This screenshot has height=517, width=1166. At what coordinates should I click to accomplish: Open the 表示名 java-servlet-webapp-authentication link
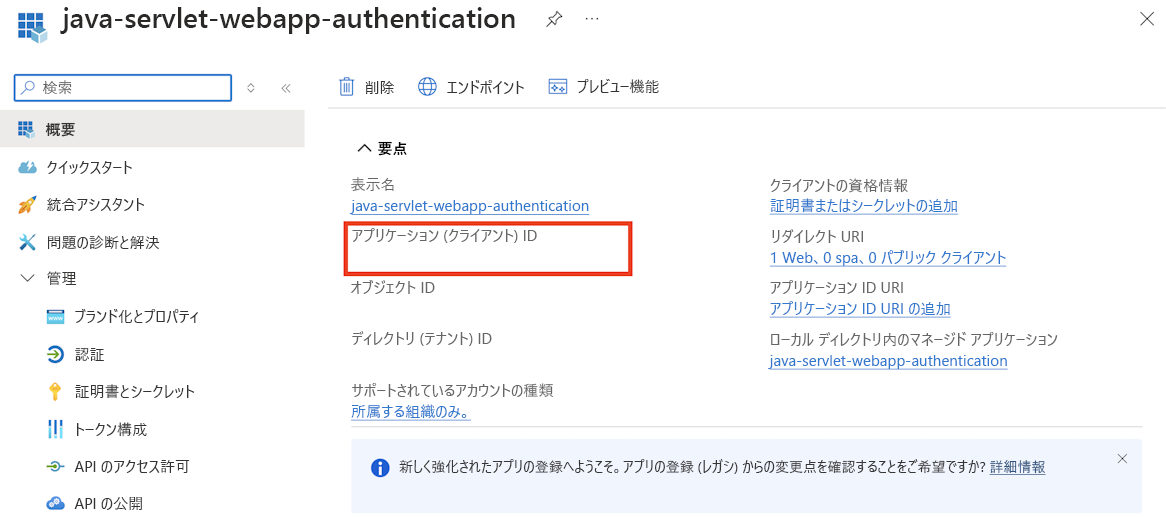point(470,206)
